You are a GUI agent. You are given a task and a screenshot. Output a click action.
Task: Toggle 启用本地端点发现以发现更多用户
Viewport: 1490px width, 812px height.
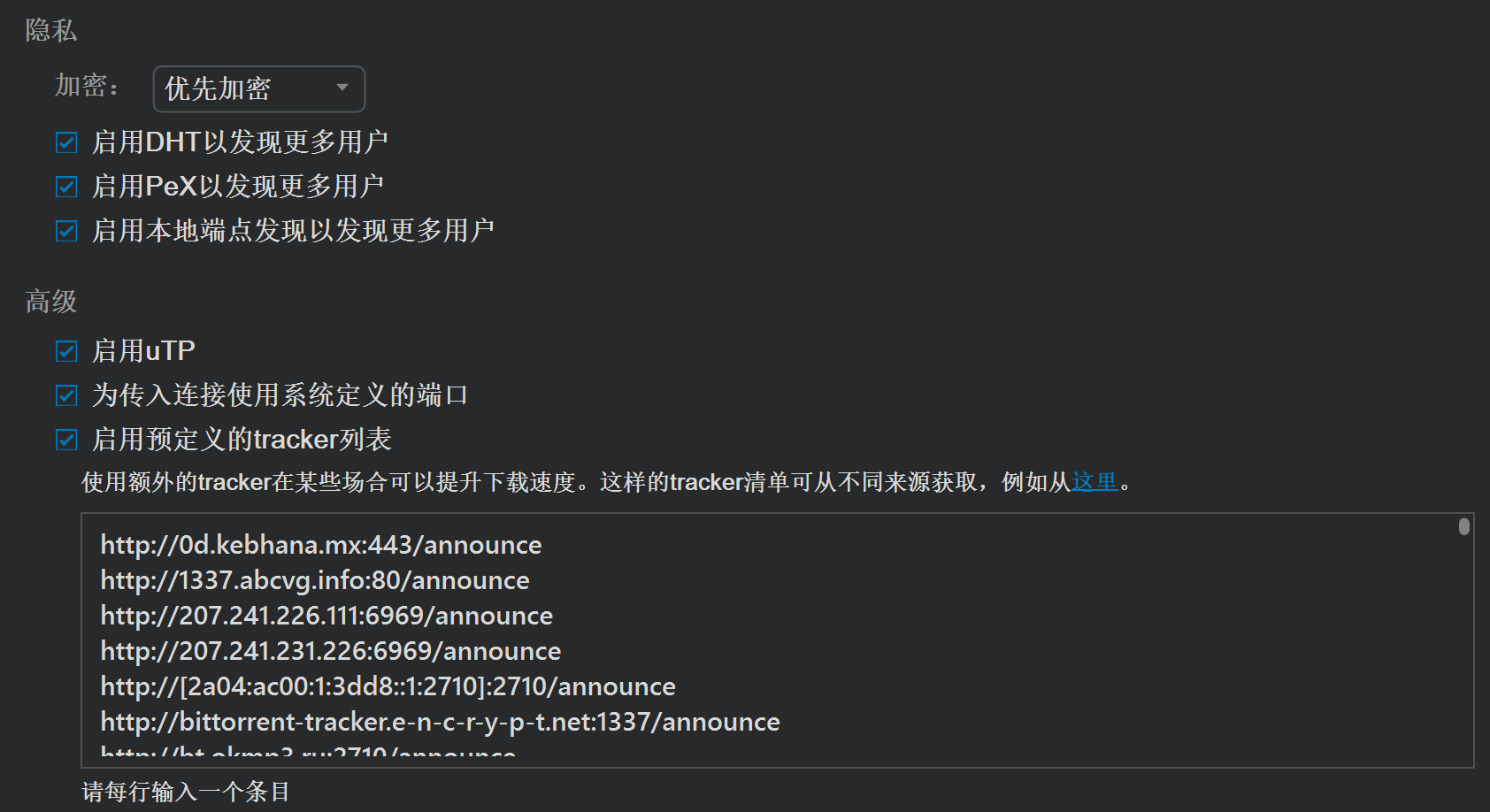tap(65, 230)
